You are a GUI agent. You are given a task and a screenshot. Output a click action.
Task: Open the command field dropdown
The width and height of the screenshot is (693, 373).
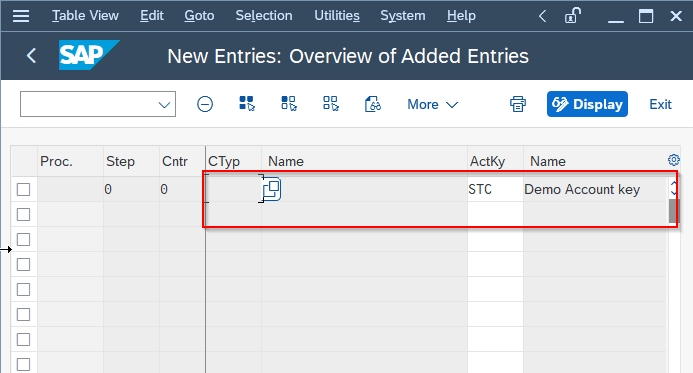click(164, 105)
